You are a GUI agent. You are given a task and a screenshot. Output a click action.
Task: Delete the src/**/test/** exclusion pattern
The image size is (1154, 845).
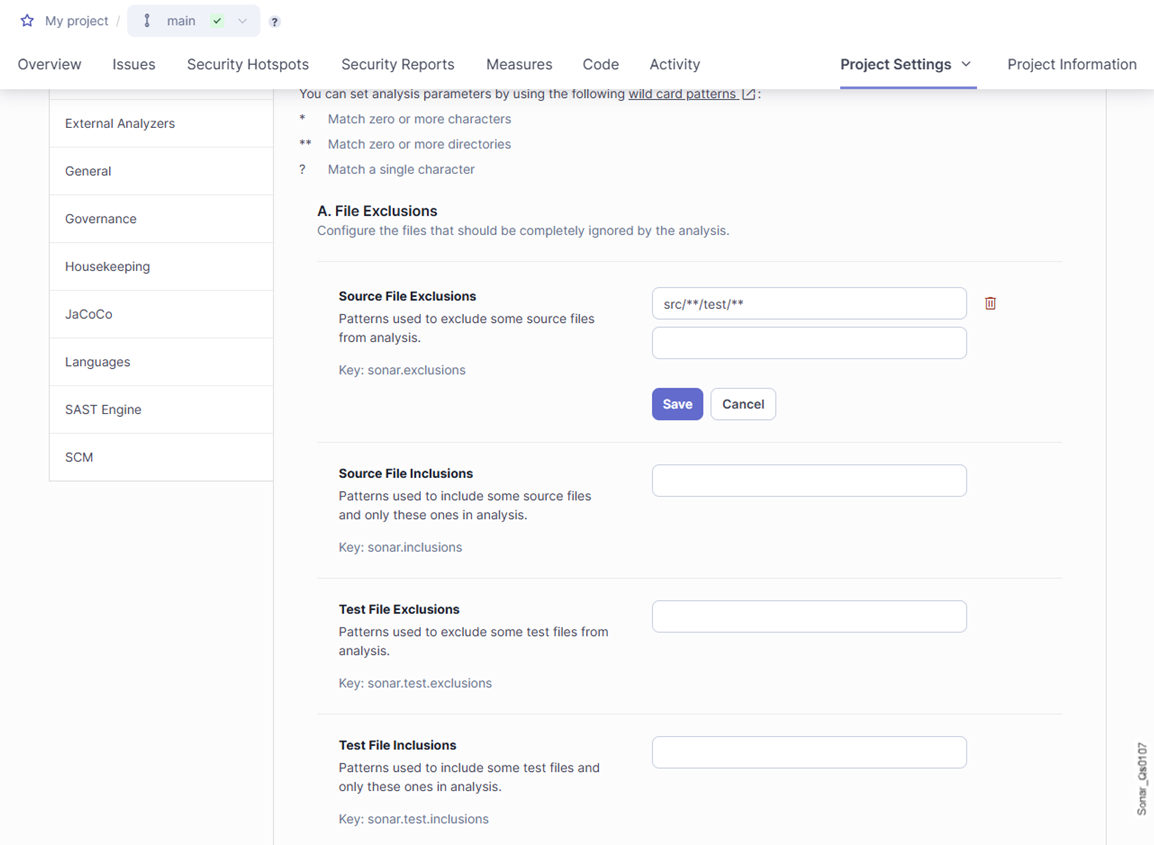(990, 303)
